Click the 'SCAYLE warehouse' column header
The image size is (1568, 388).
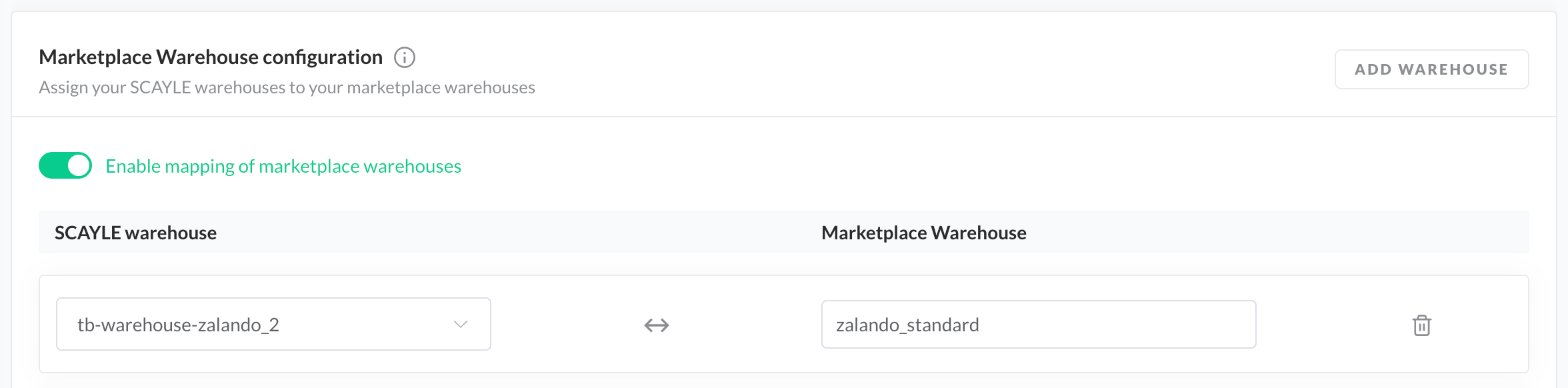[x=135, y=233]
